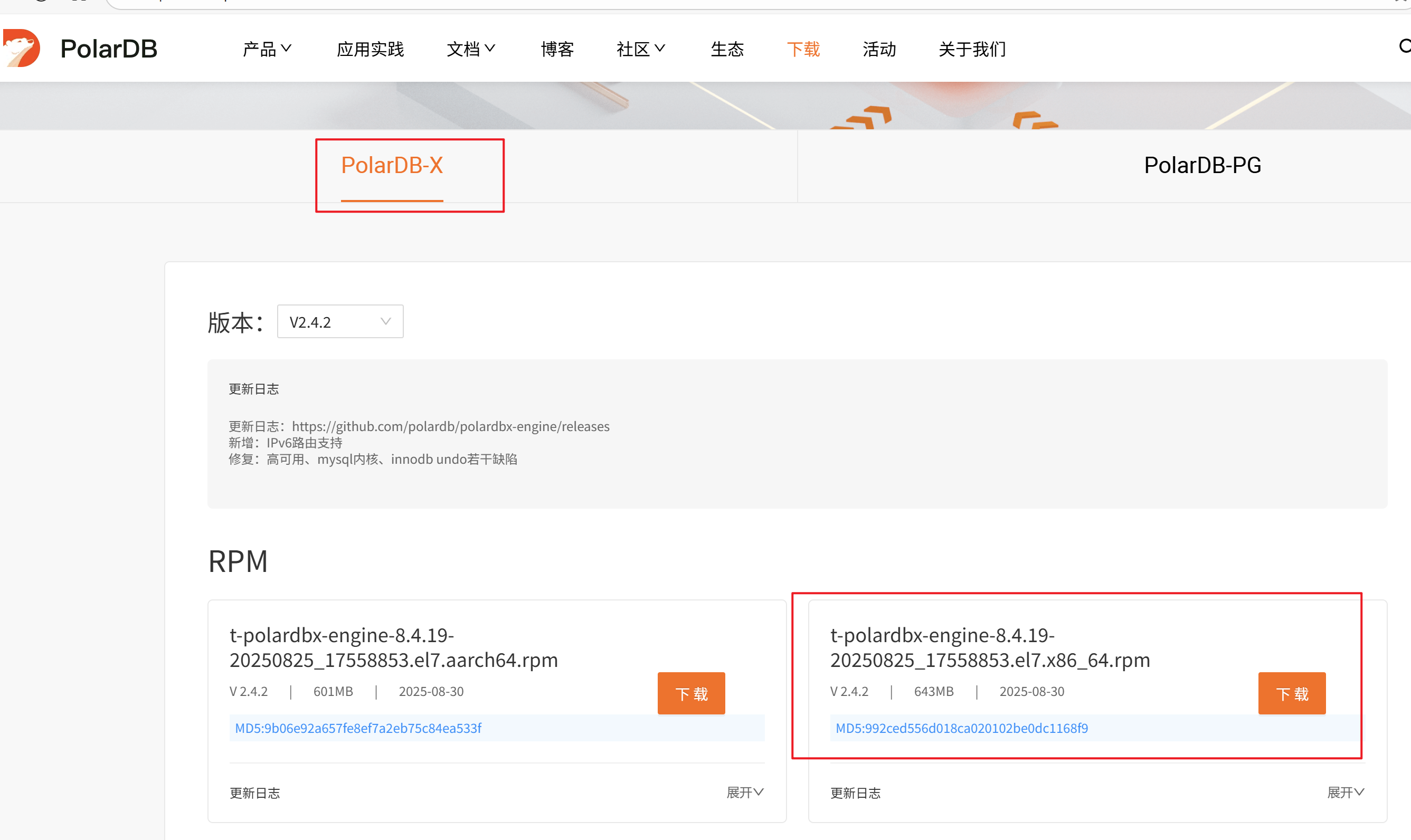This screenshot has height=840, width=1411.
Task: Expand 更新日志 for the aarch64 package
Action: coord(745,793)
